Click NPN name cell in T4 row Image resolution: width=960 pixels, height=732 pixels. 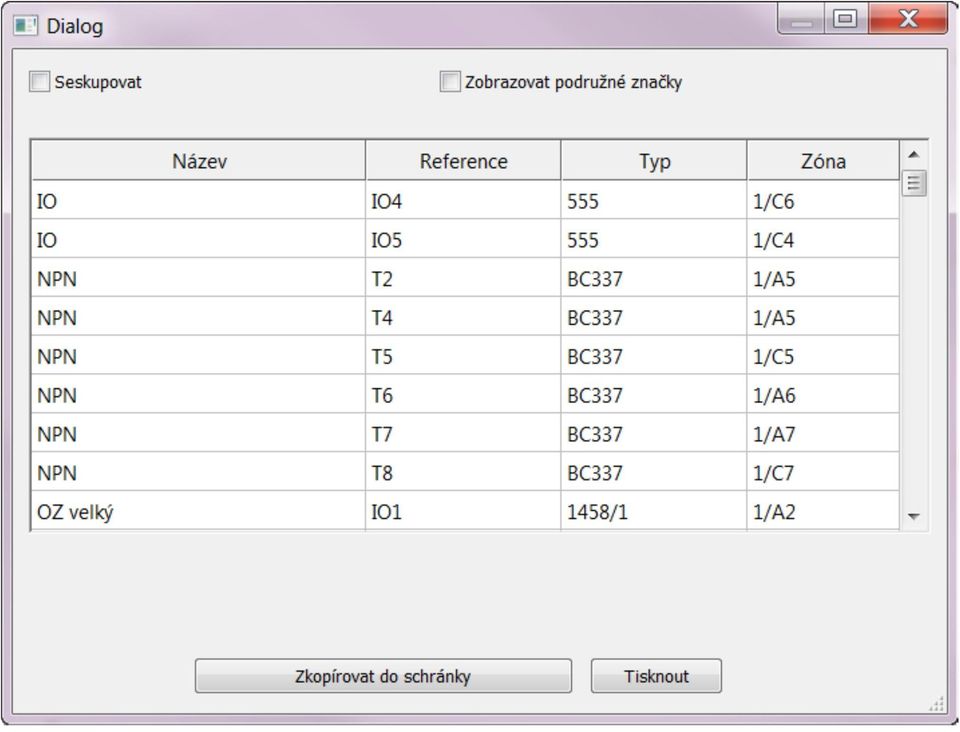[x=198, y=317]
